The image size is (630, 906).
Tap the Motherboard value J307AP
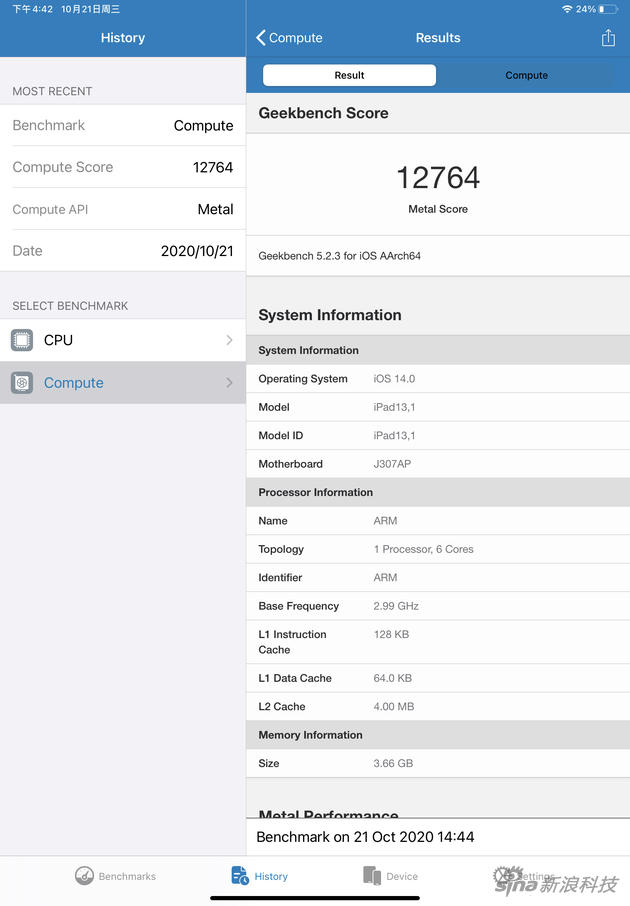point(392,464)
